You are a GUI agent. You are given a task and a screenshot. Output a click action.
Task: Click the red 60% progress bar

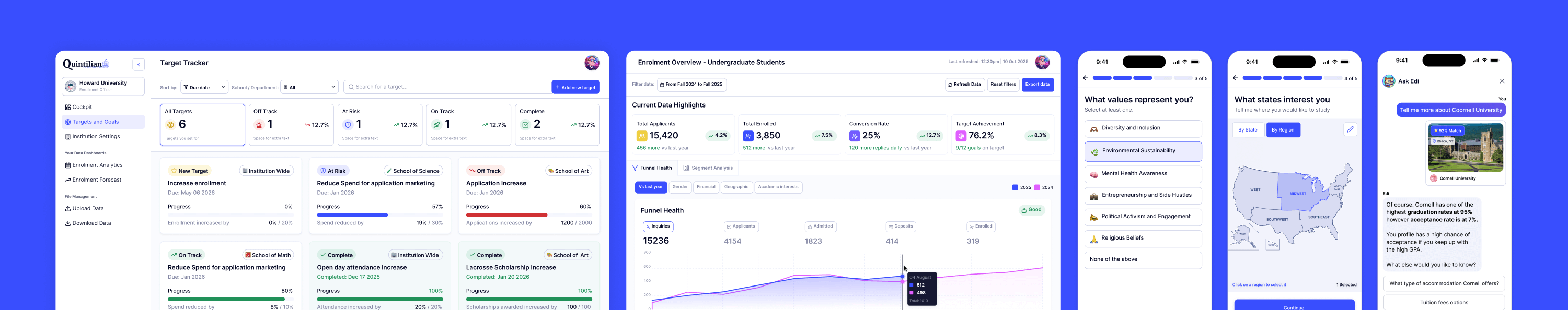[506, 214]
